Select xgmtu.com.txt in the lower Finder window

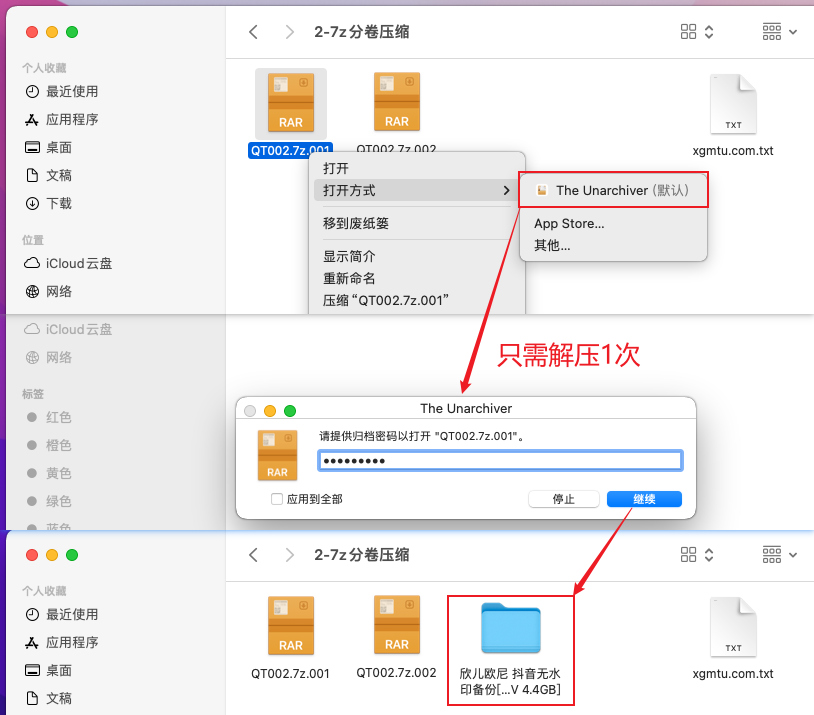click(733, 638)
